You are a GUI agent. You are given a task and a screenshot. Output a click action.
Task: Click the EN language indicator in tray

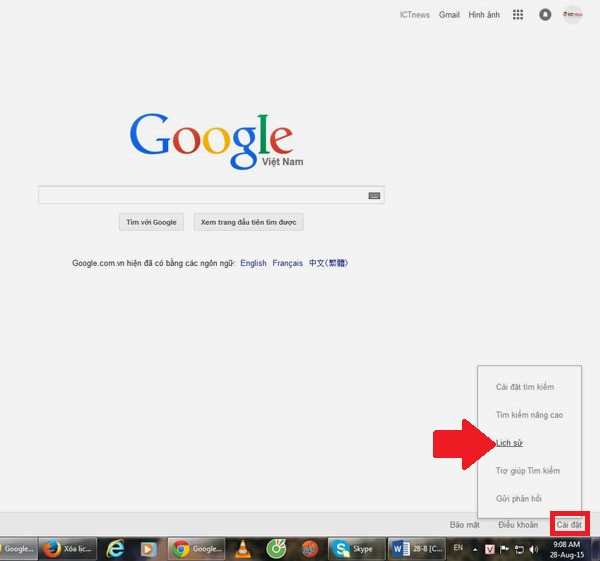(458, 548)
